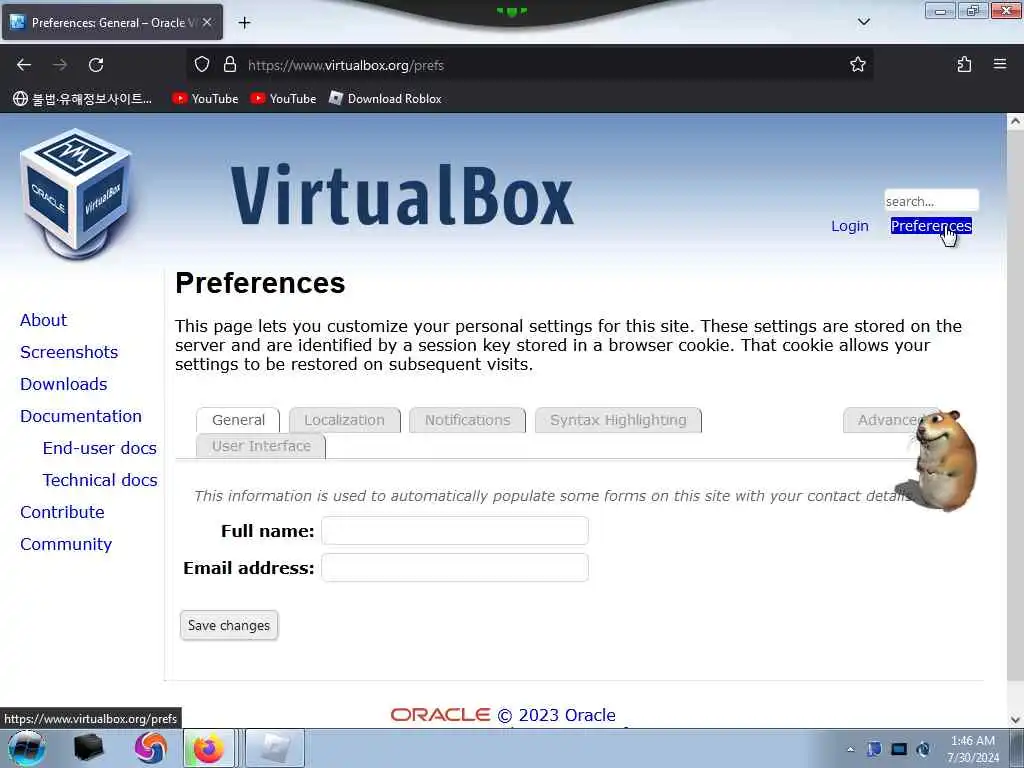Click the network monitor tray icon

point(899,749)
